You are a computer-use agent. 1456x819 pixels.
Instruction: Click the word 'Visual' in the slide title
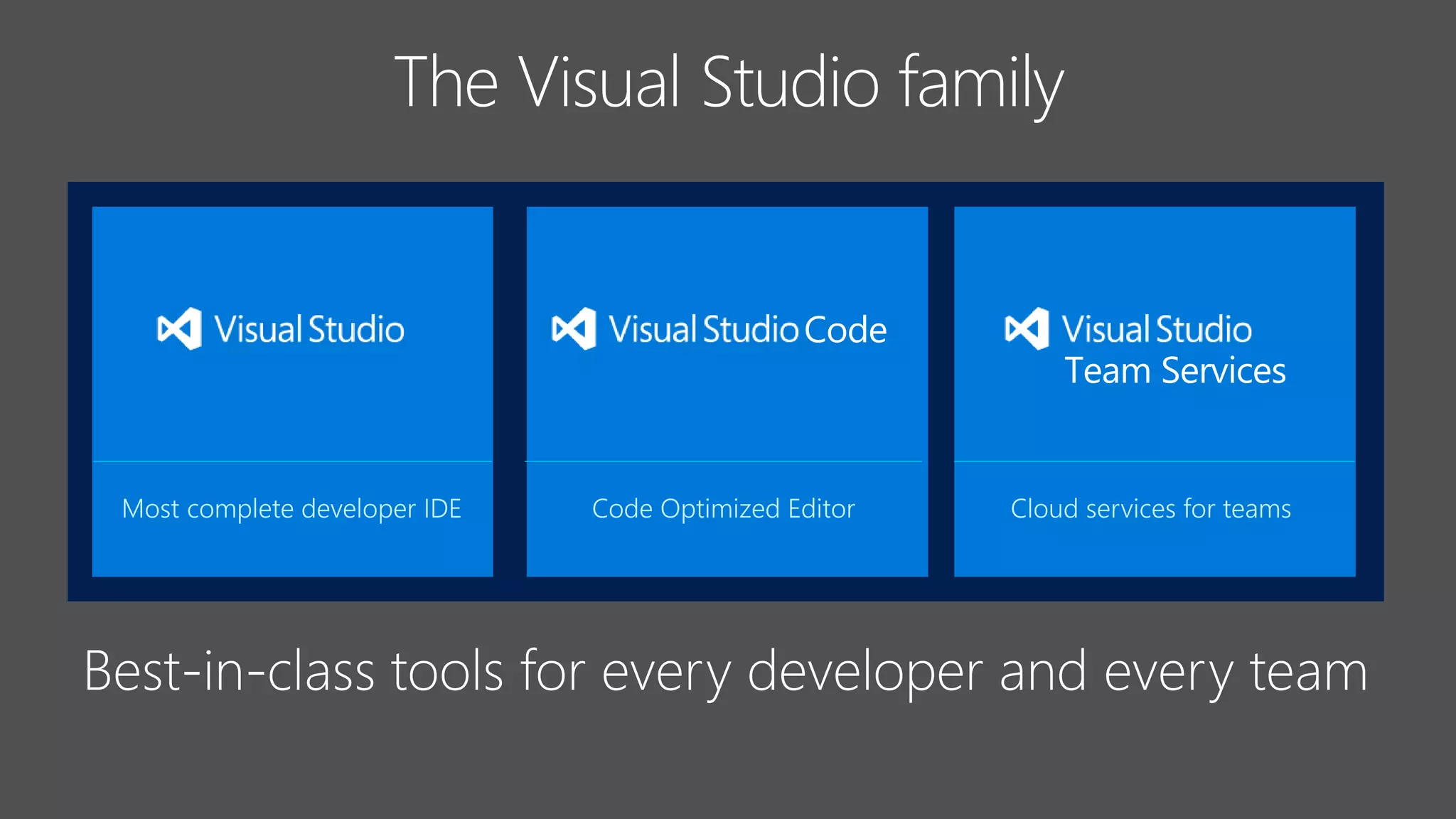pyautogui.click(x=599, y=82)
